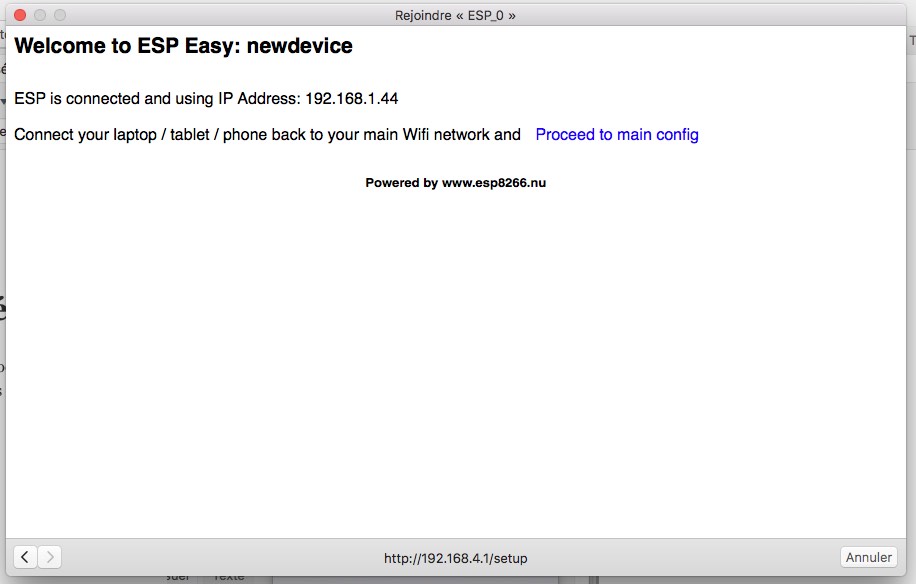The image size is (916, 584).
Task: Click the "Texte" tab visible behind the window
Action: coord(231,576)
